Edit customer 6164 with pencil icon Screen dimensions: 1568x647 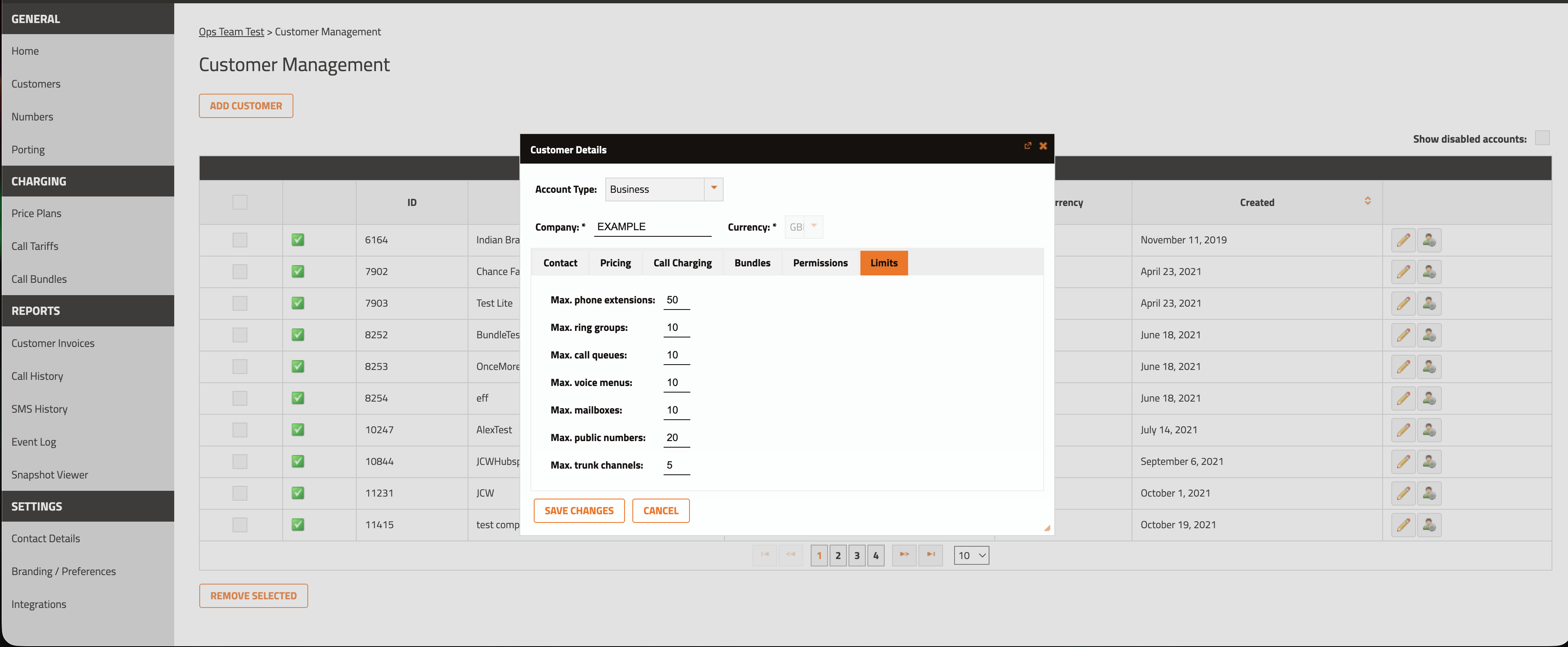coord(1403,240)
